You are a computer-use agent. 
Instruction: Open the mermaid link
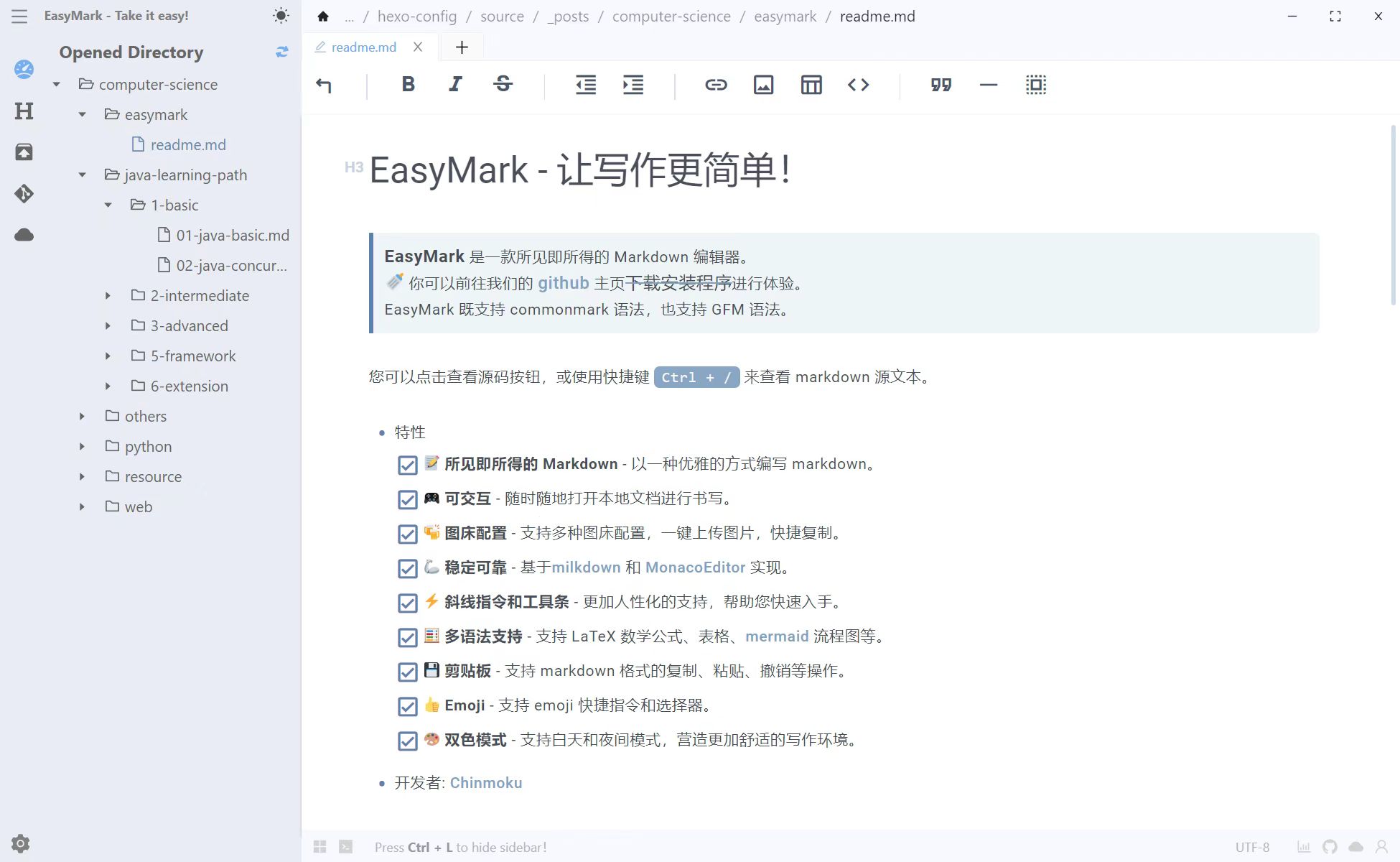pyautogui.click(x=777, y=636)
